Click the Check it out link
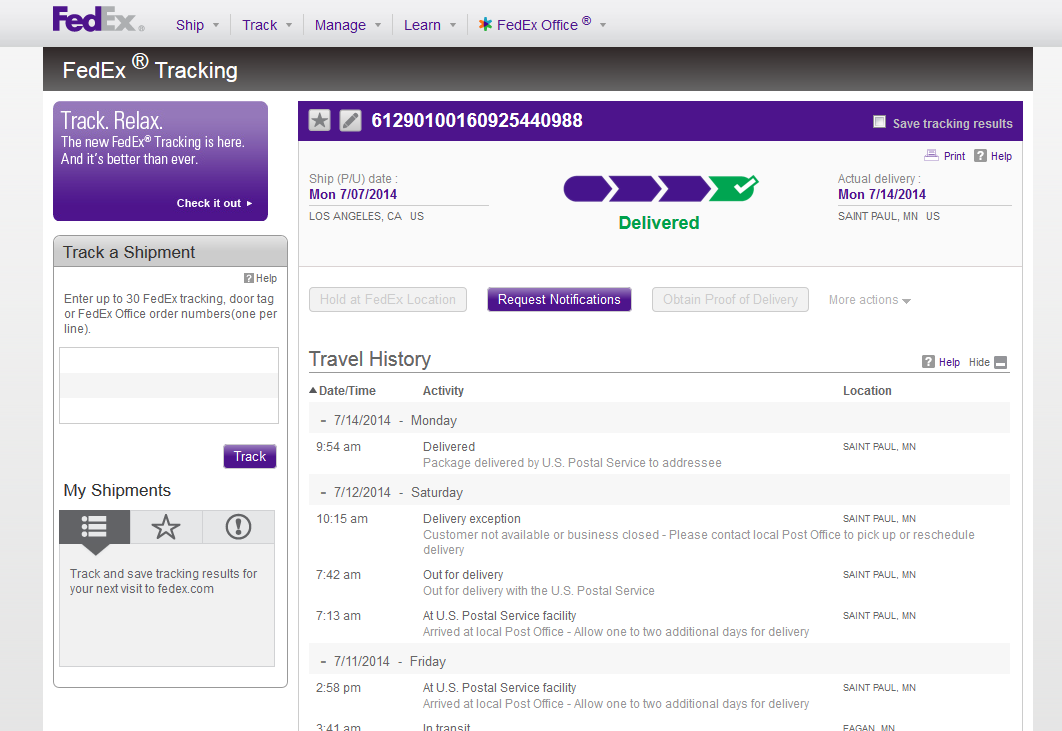 (x=214, y=203)
